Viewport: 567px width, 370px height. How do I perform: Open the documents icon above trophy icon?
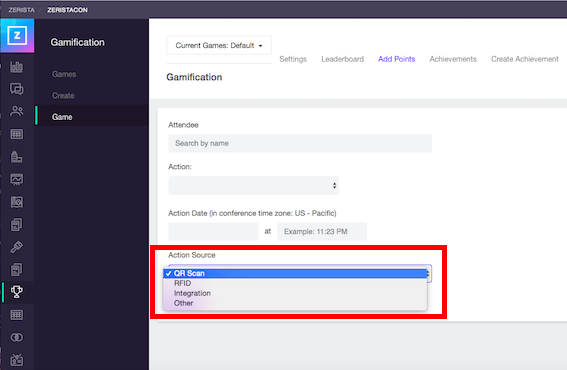(x=17, y=269)
